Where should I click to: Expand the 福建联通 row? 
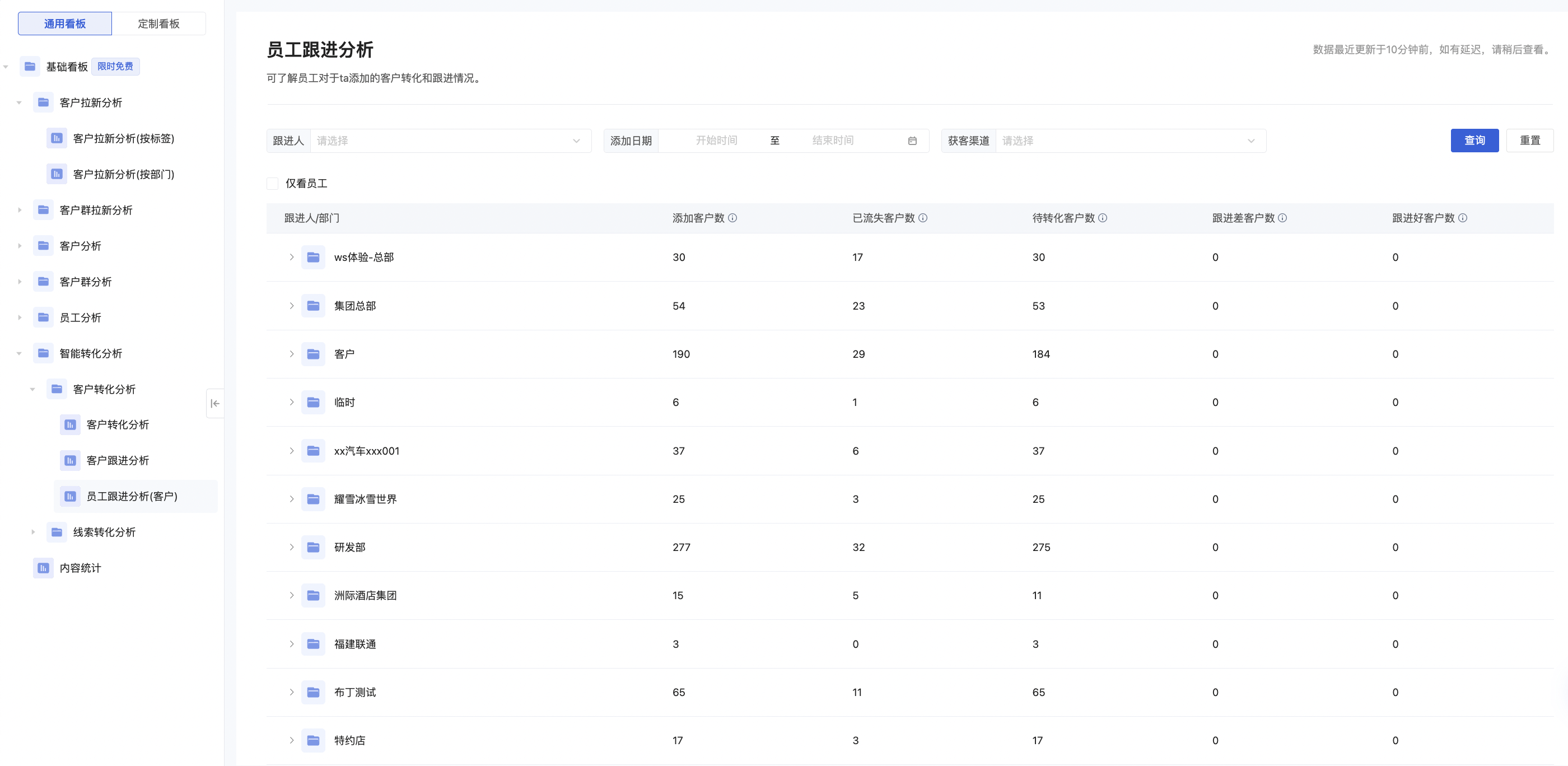point(292,644)
